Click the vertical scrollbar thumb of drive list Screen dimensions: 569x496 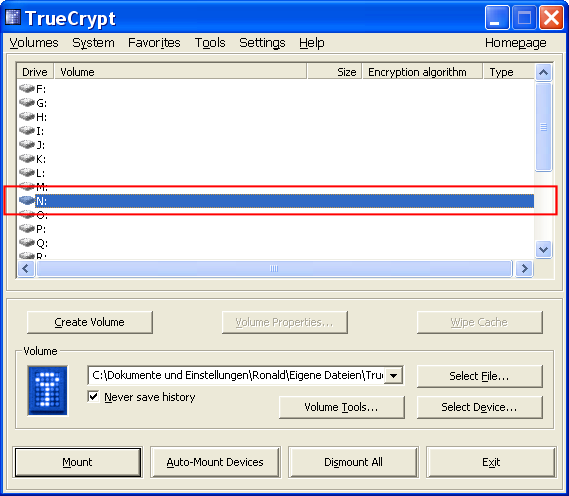click(x=543, y=127)
